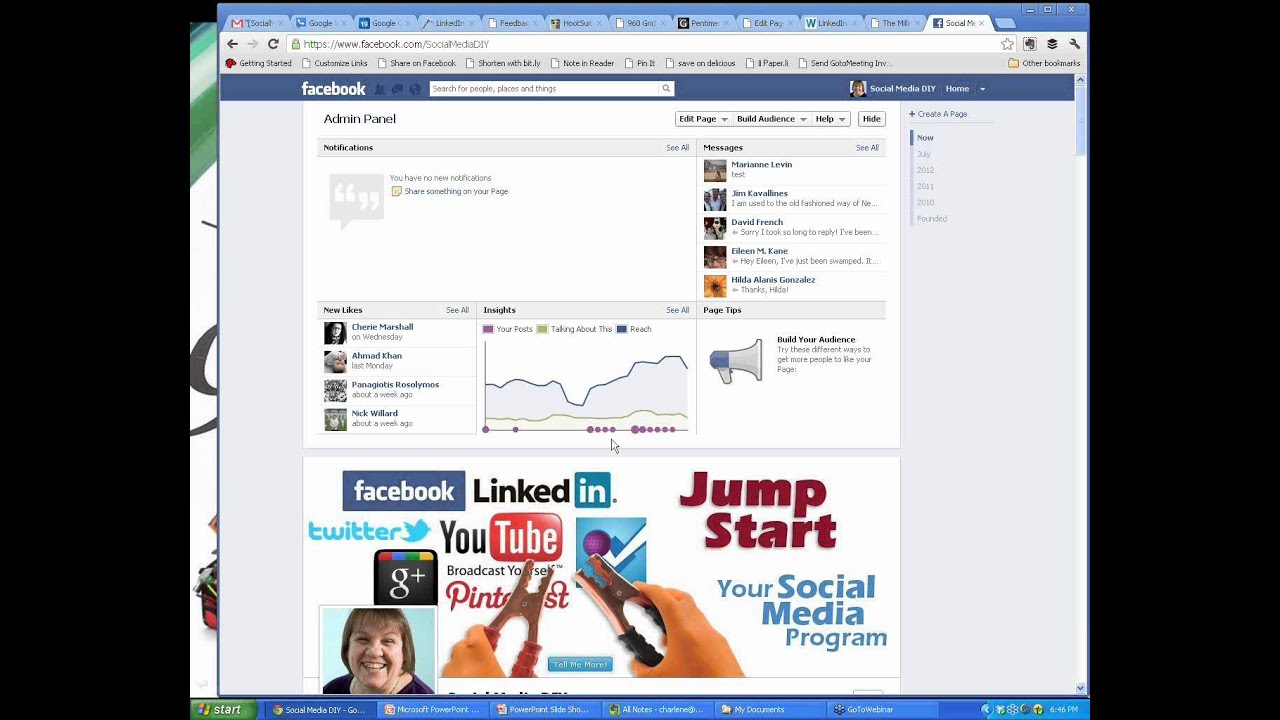The width and height of the screenshot is (1280, 720).
Task: Hide the Admin Panel
Action: click(x=871, y=119)
